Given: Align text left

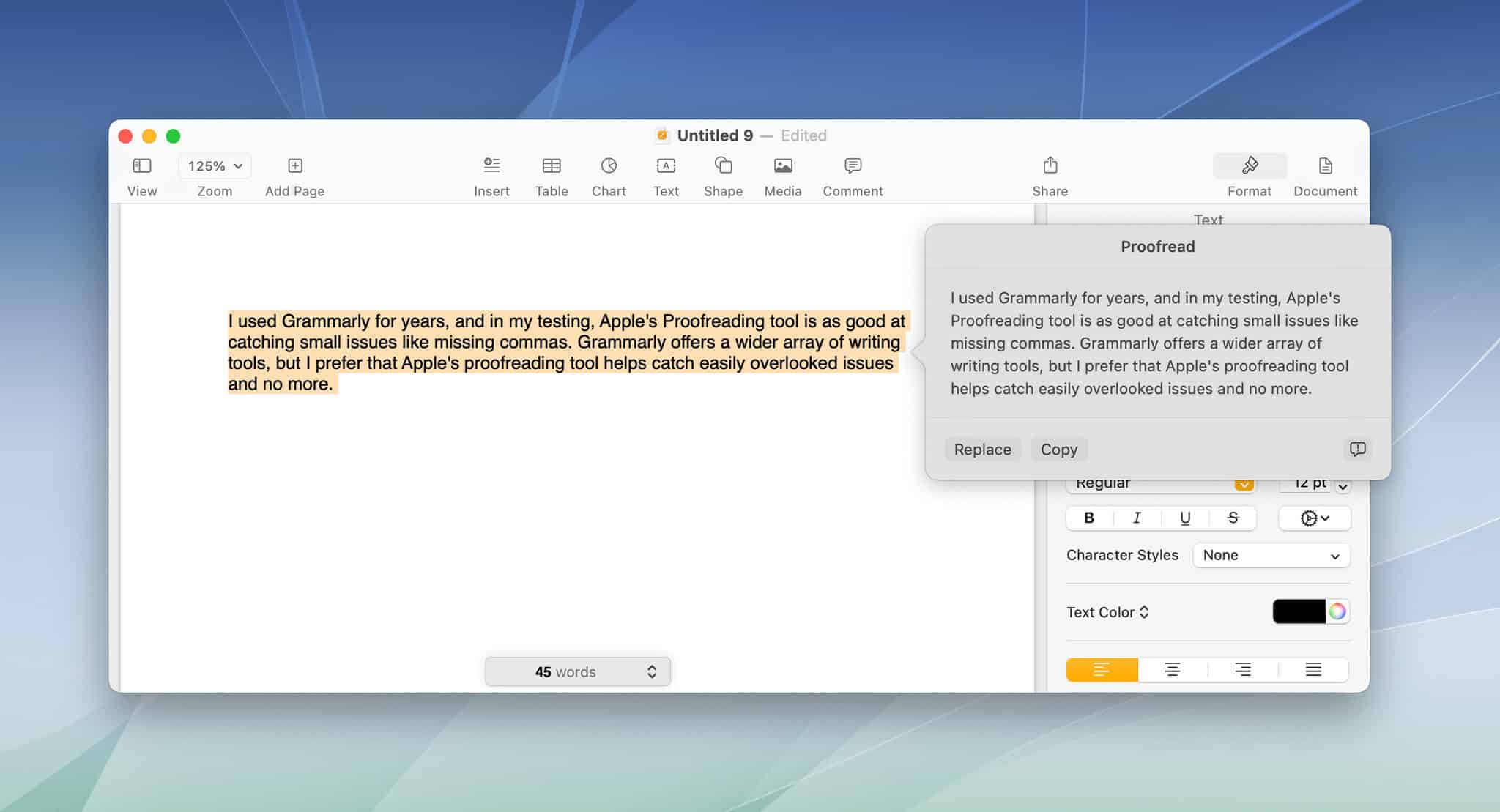Looking at the screenshot, I should 1102,669.
